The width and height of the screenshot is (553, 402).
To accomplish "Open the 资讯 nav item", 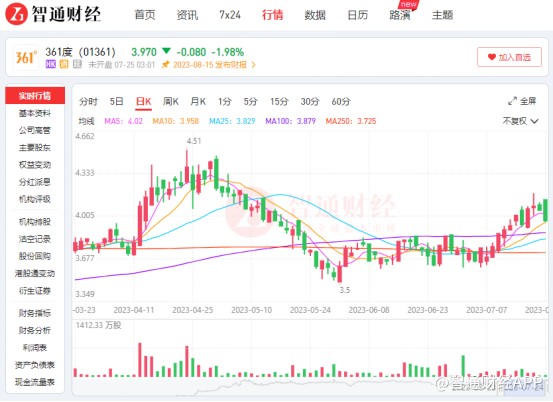I will (x=187, y=15).
